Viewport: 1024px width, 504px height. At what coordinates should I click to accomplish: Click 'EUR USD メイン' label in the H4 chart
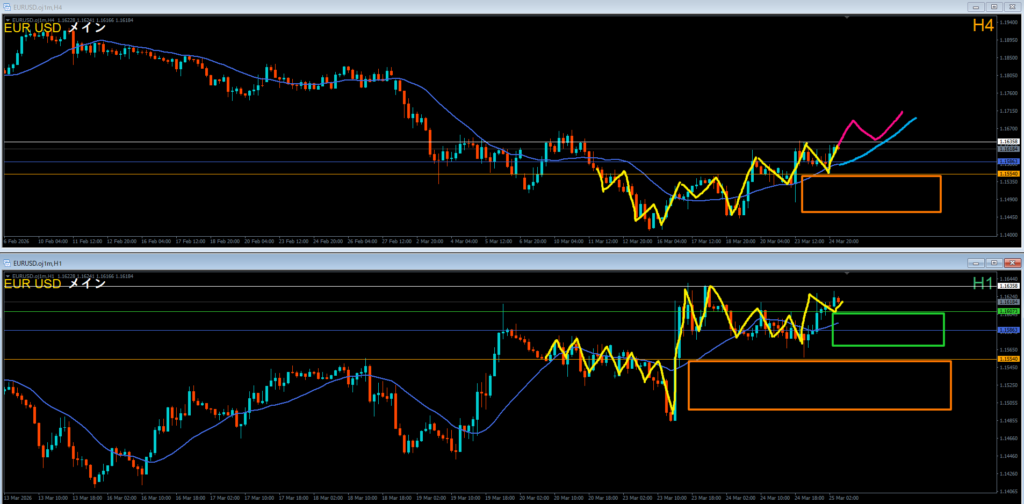point(55,28)
